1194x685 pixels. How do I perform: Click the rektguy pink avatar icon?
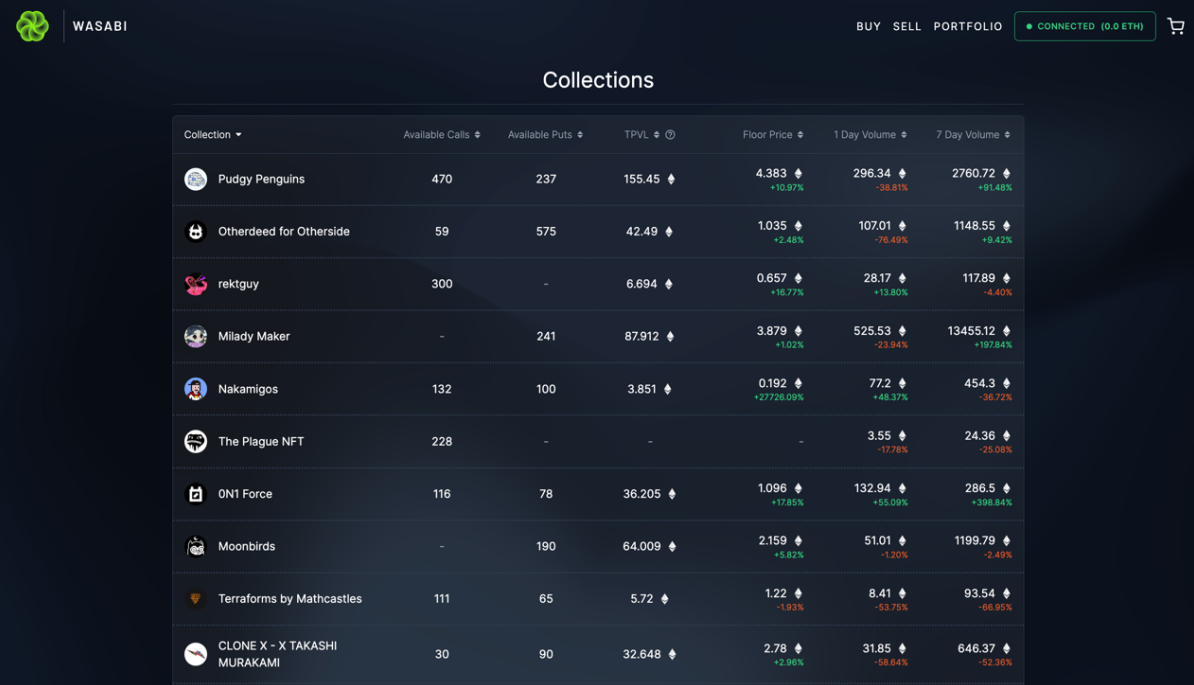click(196, 284)
